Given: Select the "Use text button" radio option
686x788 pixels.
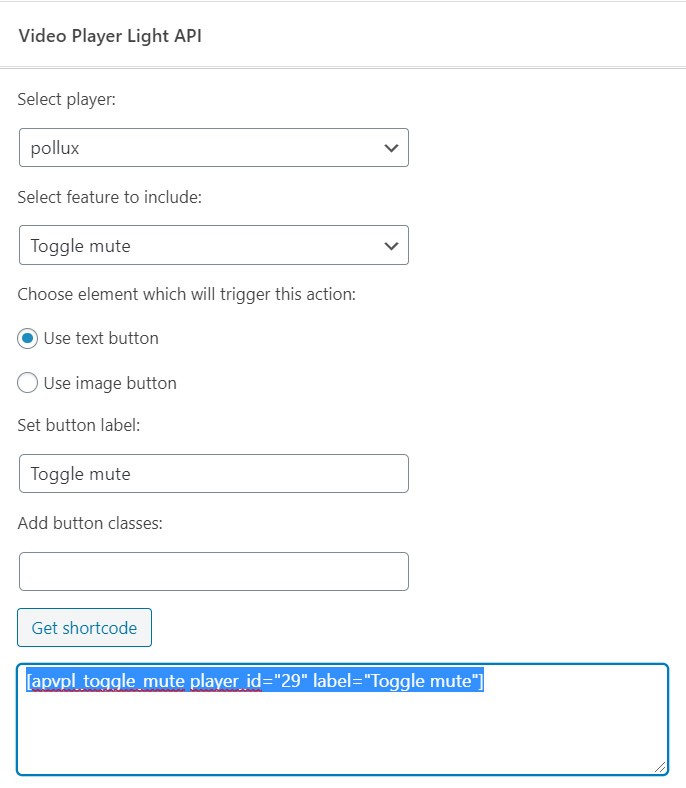Looking at the screenshot, I should [x=28, y=338].
